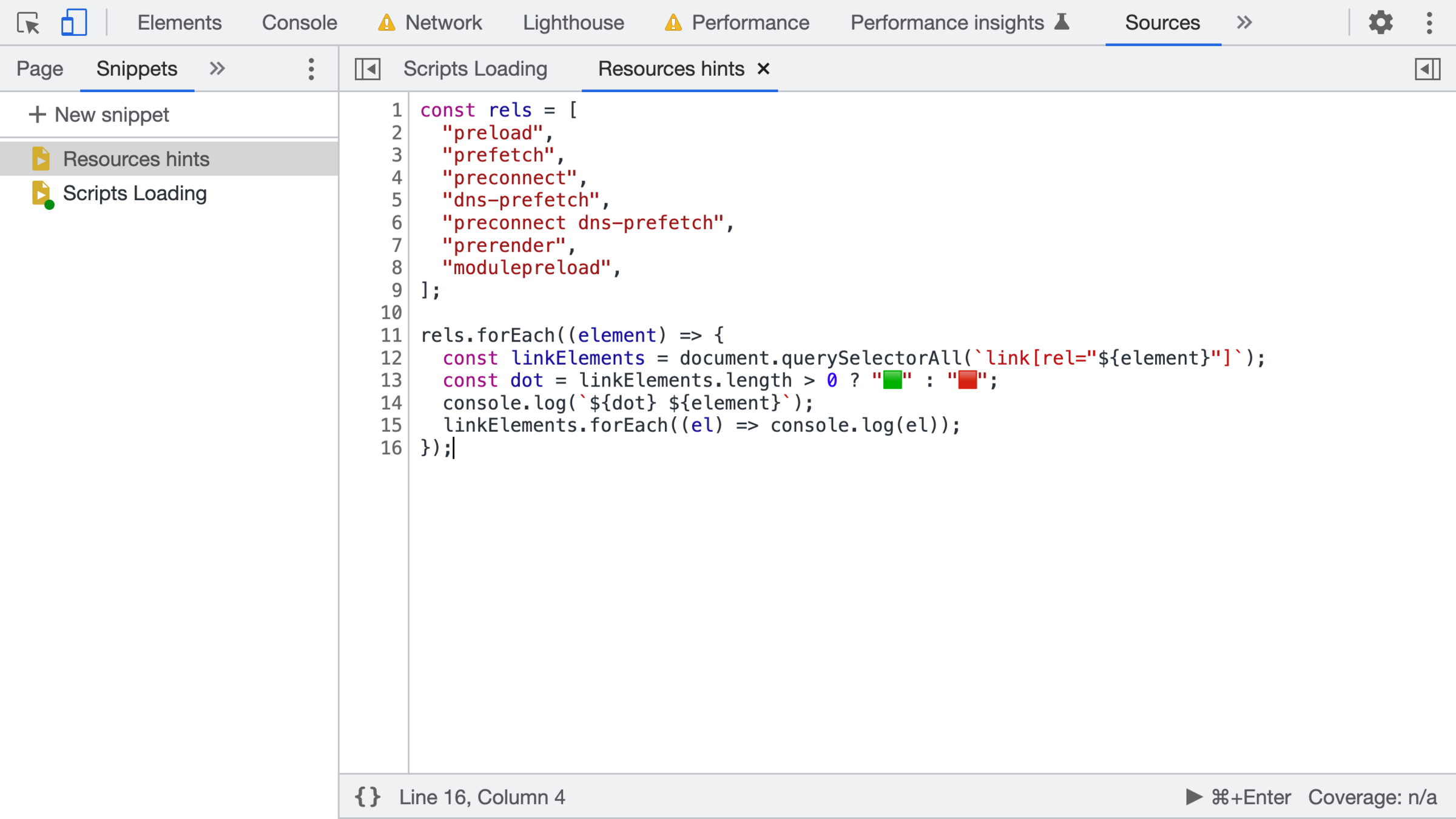Expand more navigator tabs chevron
The height and width of the screenshot is (819, 1456).
click(x=217, y=69)
